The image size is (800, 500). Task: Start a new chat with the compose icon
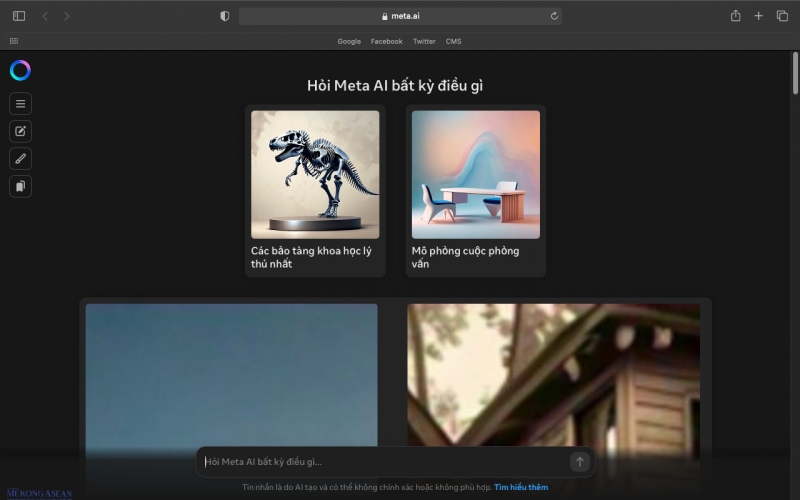[20, 131]
